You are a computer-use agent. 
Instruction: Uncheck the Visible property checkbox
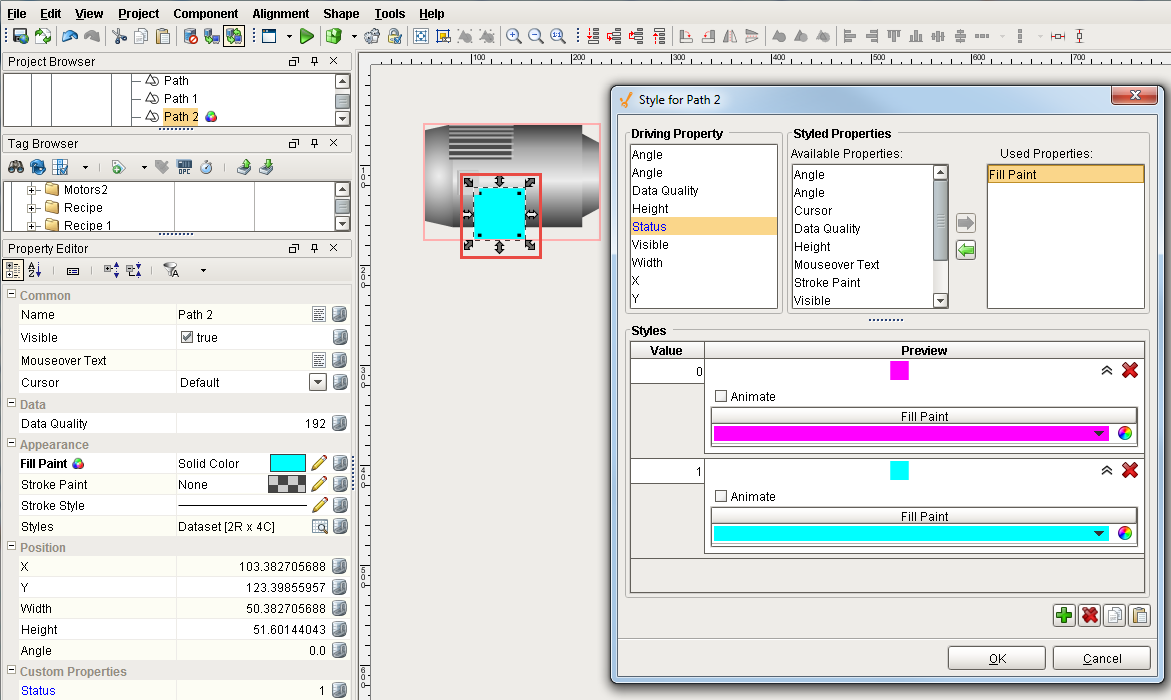pos(187,338)
